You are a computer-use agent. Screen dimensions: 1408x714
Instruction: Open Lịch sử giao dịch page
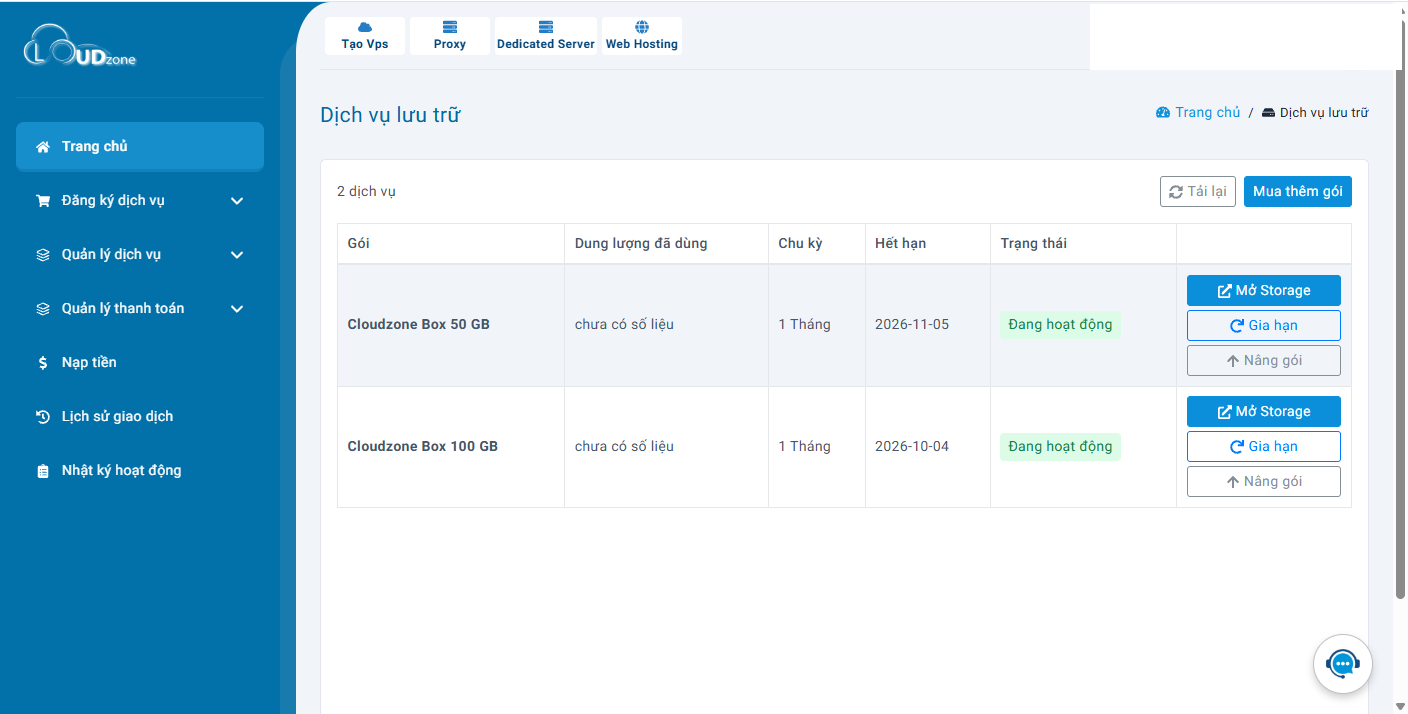(x=140, y=417)
